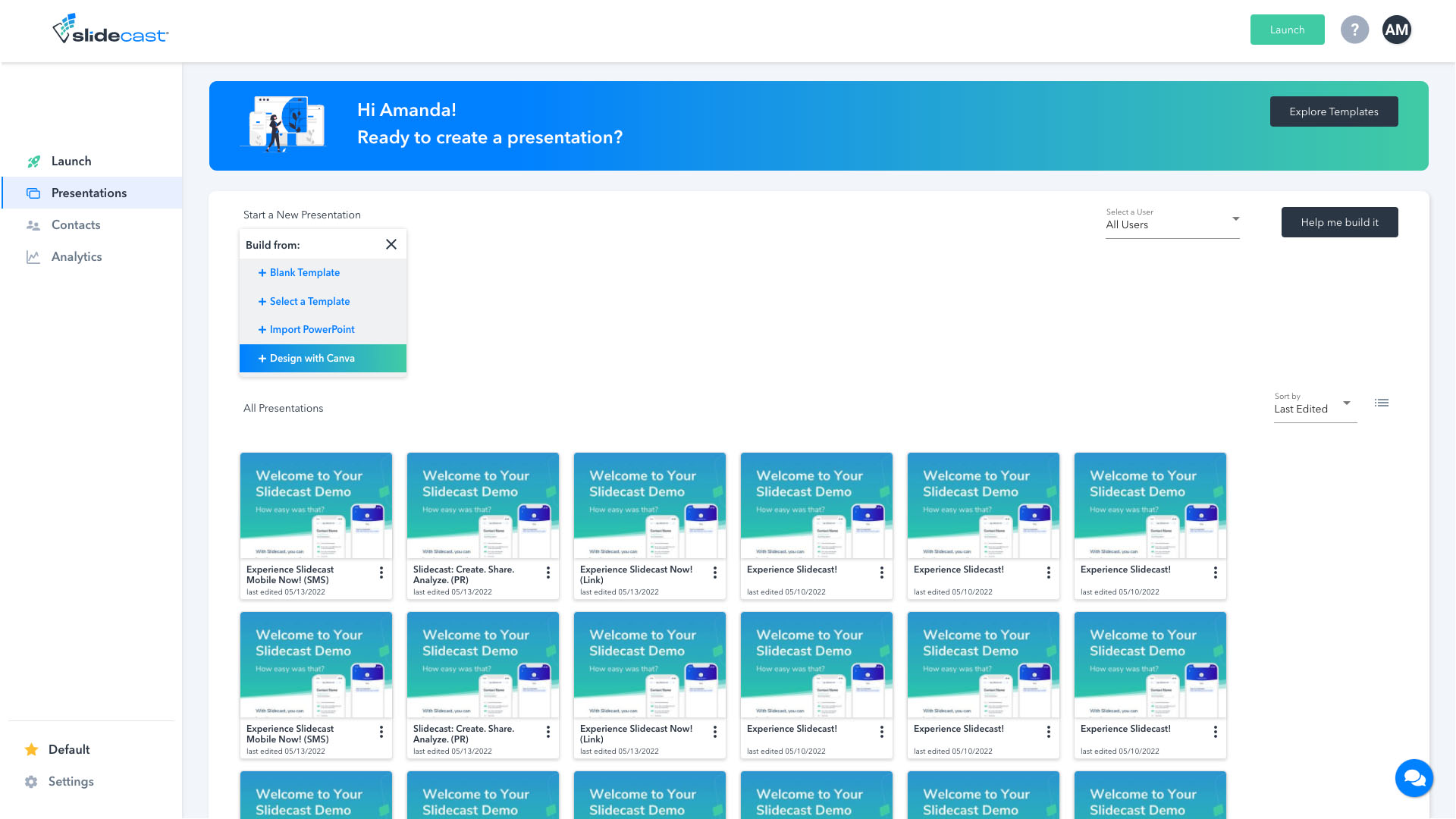The height and width of the screenshot is (819, 1456).
Task: Open three-dot menu for Slidecast: Create. Share. Analyze. (PR)
Action: 548,573
